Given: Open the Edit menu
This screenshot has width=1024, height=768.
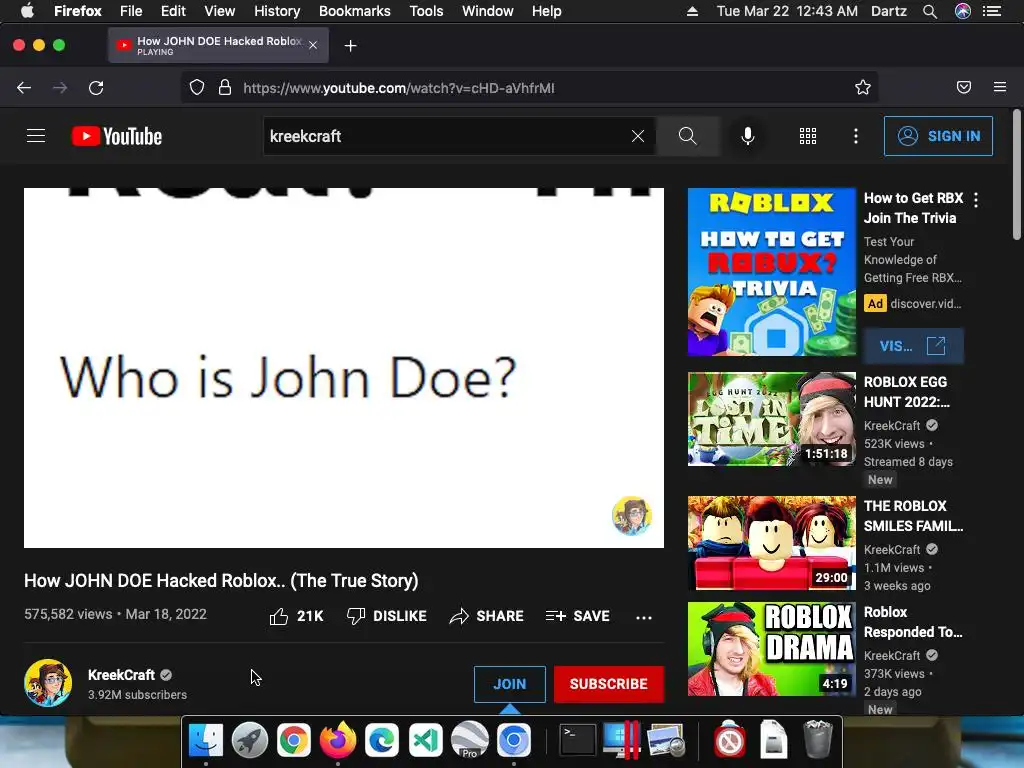Looking at the screenshot, I should coord(173,11).
